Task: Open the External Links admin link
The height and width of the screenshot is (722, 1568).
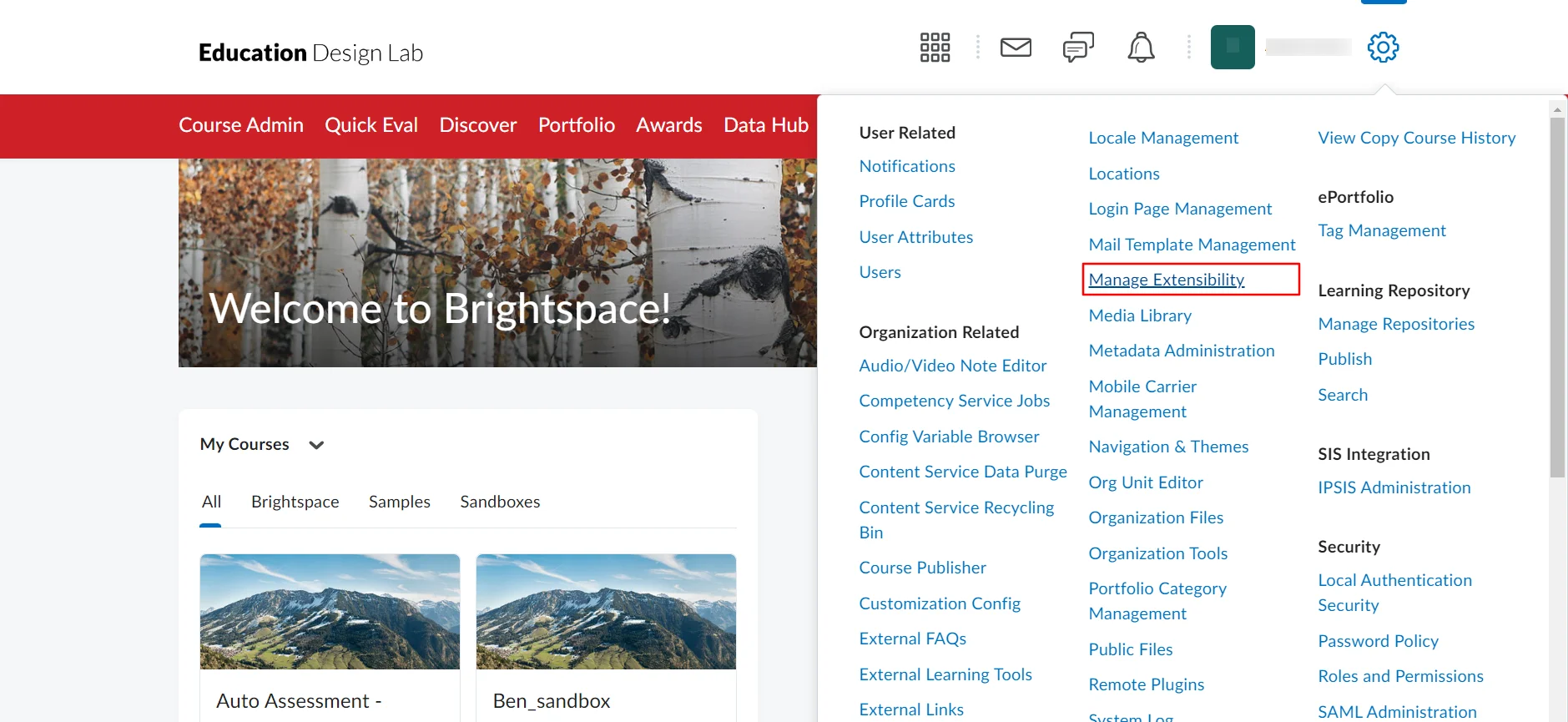Action: click(x=911, y=709)
